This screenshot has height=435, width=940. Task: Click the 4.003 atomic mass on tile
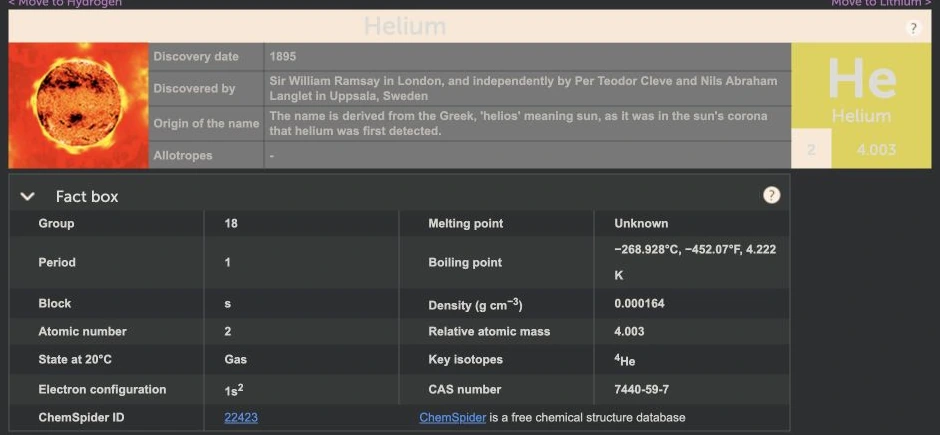click(x=876, y=149)
